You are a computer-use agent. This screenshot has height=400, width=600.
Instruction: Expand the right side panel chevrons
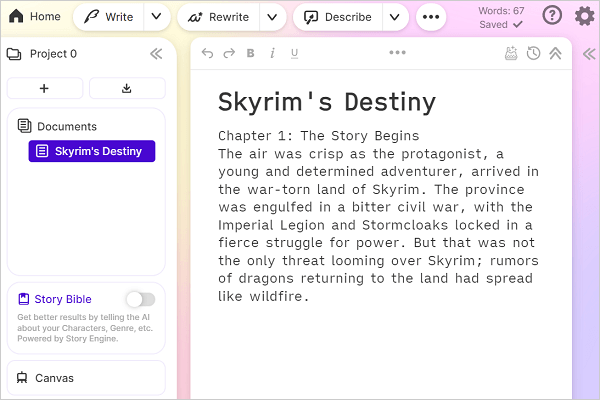coord(589,54)
